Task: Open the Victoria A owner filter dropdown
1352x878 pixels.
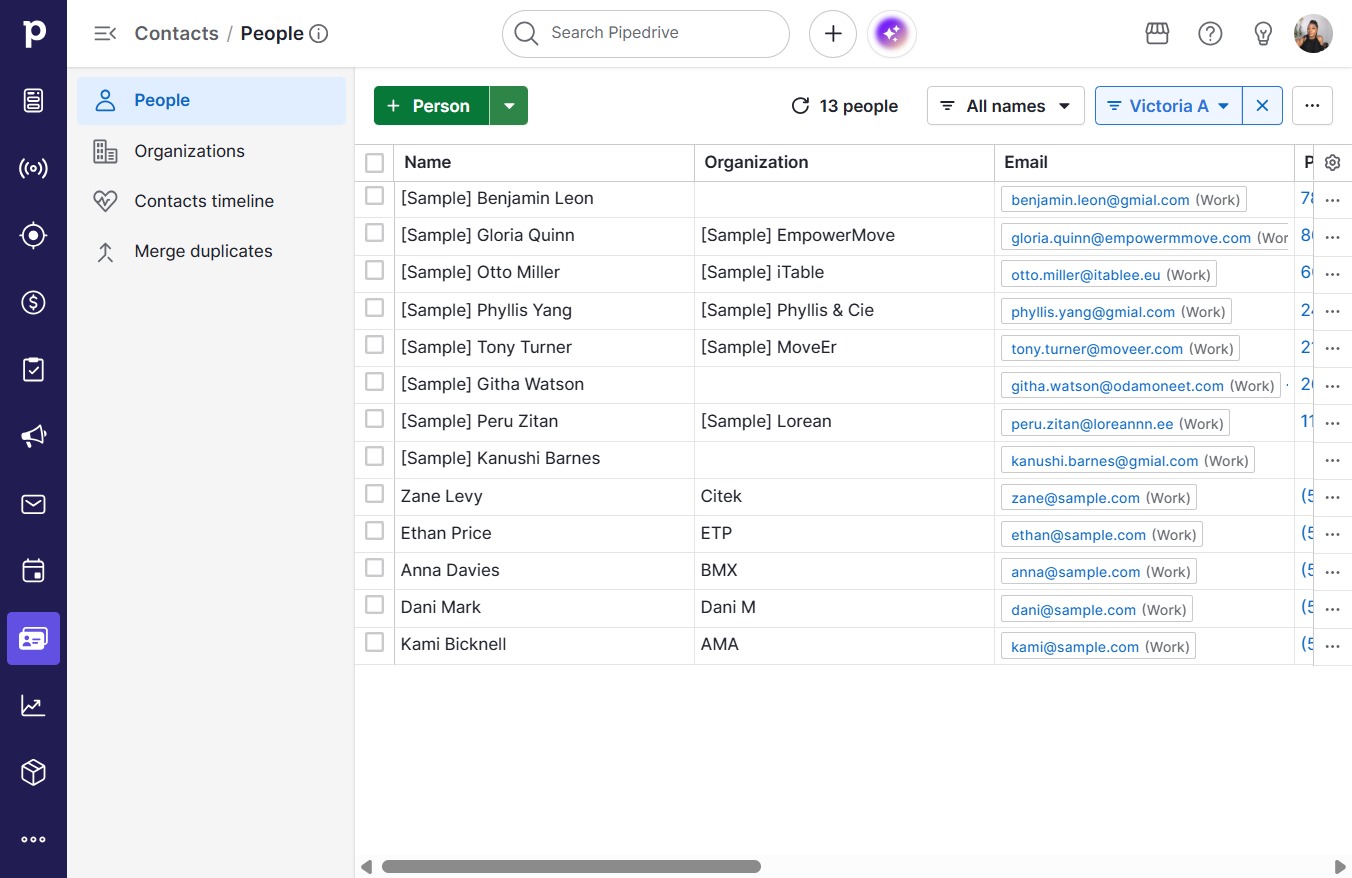Action: [1169, 106]
